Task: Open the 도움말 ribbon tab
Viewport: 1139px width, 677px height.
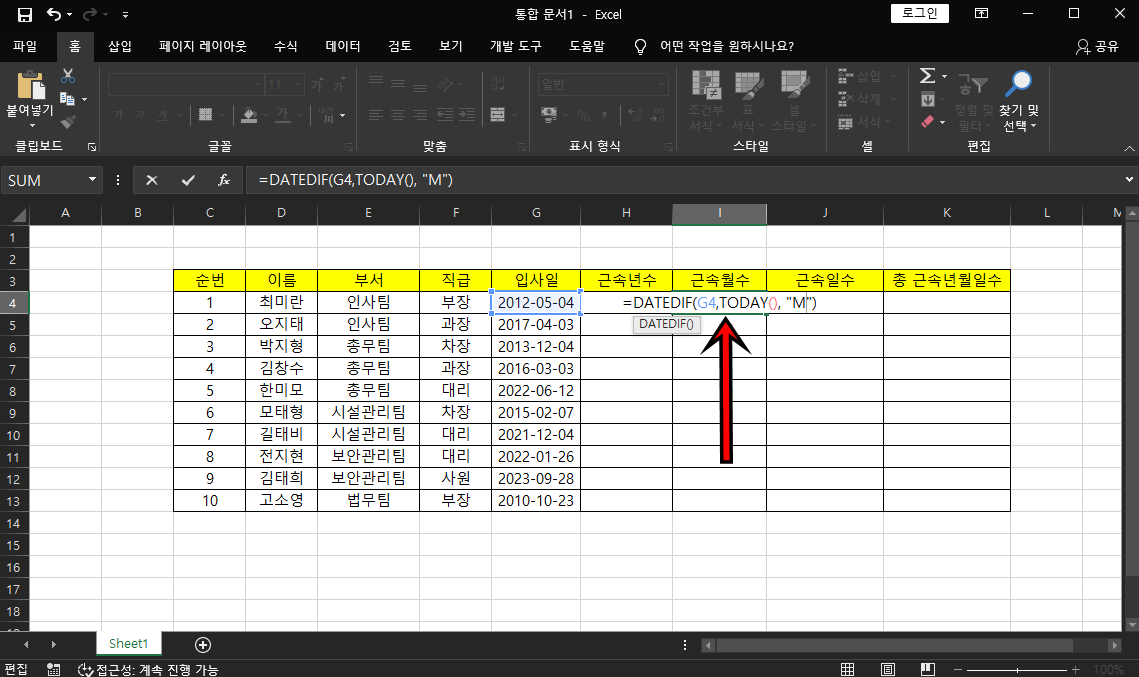Action: [587, 46]
